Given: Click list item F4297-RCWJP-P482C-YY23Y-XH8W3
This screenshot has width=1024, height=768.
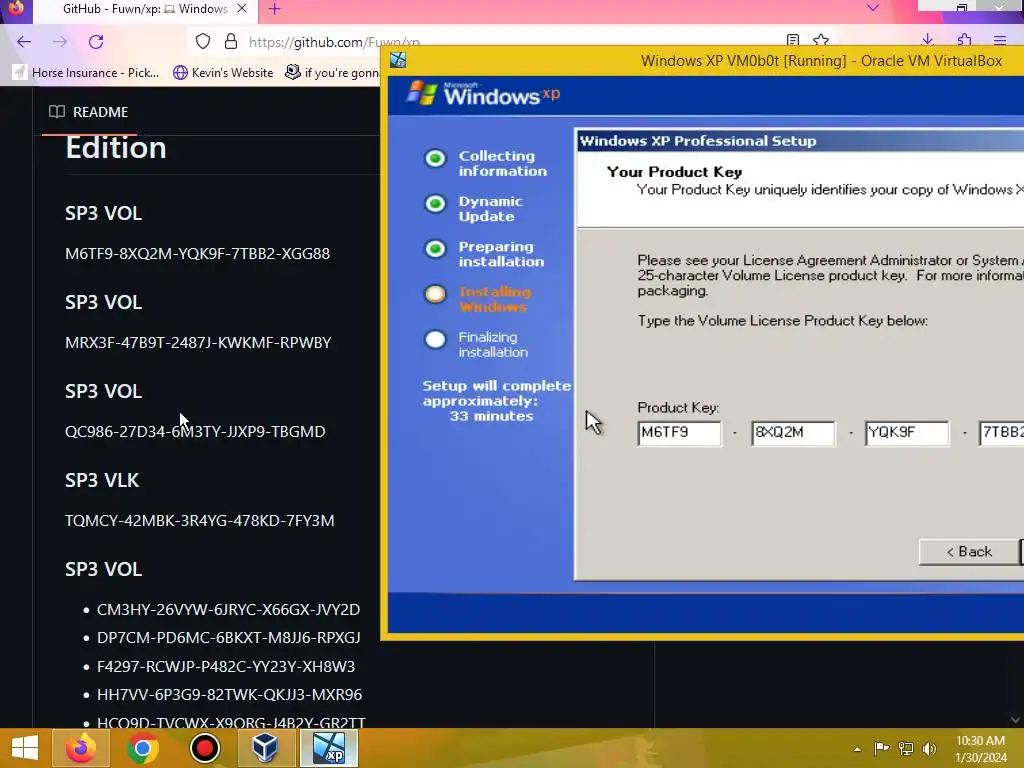Looking at the screenshot, I should tap(226, 666).
